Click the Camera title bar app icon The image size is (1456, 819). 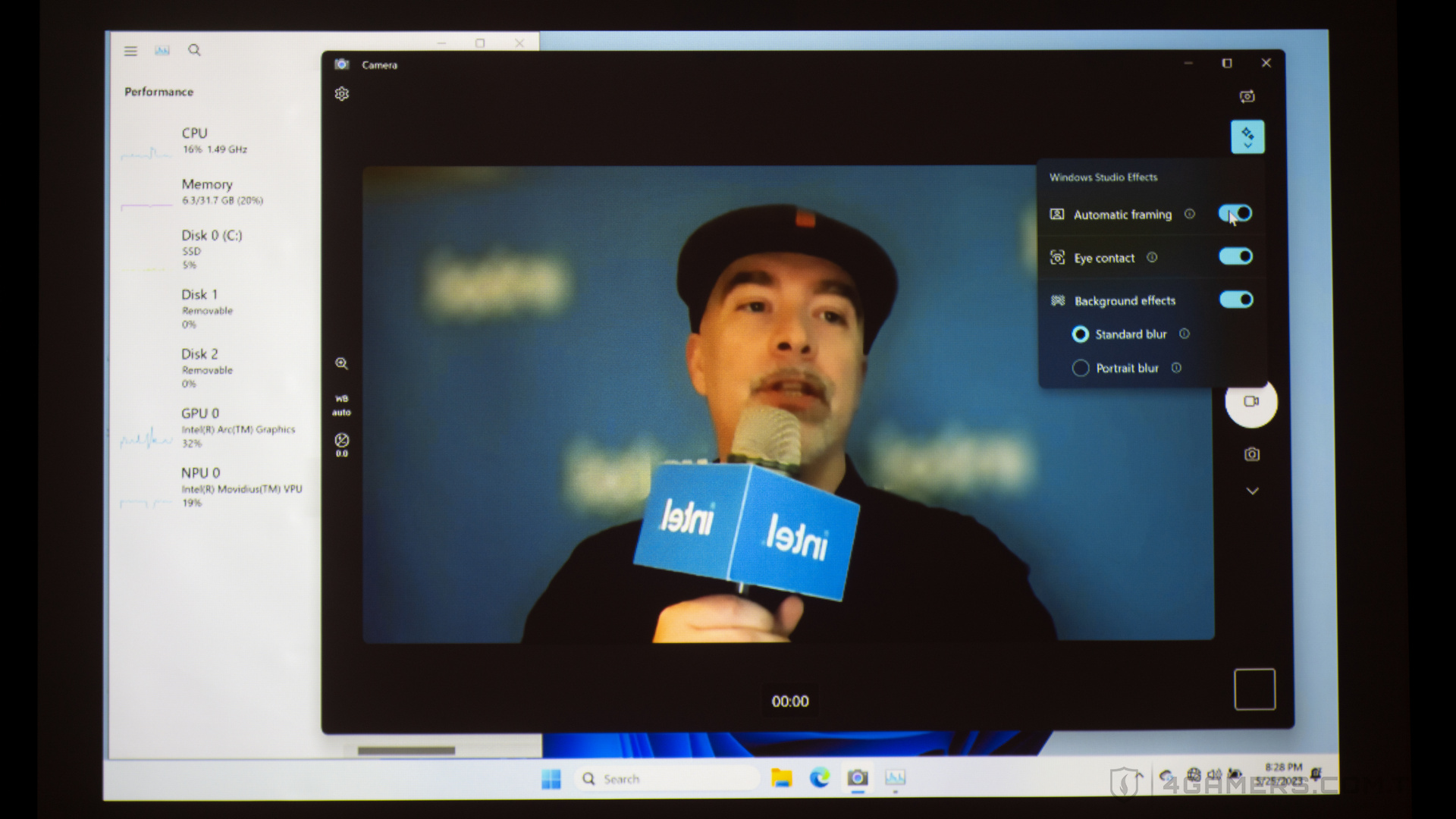[342, 64]
